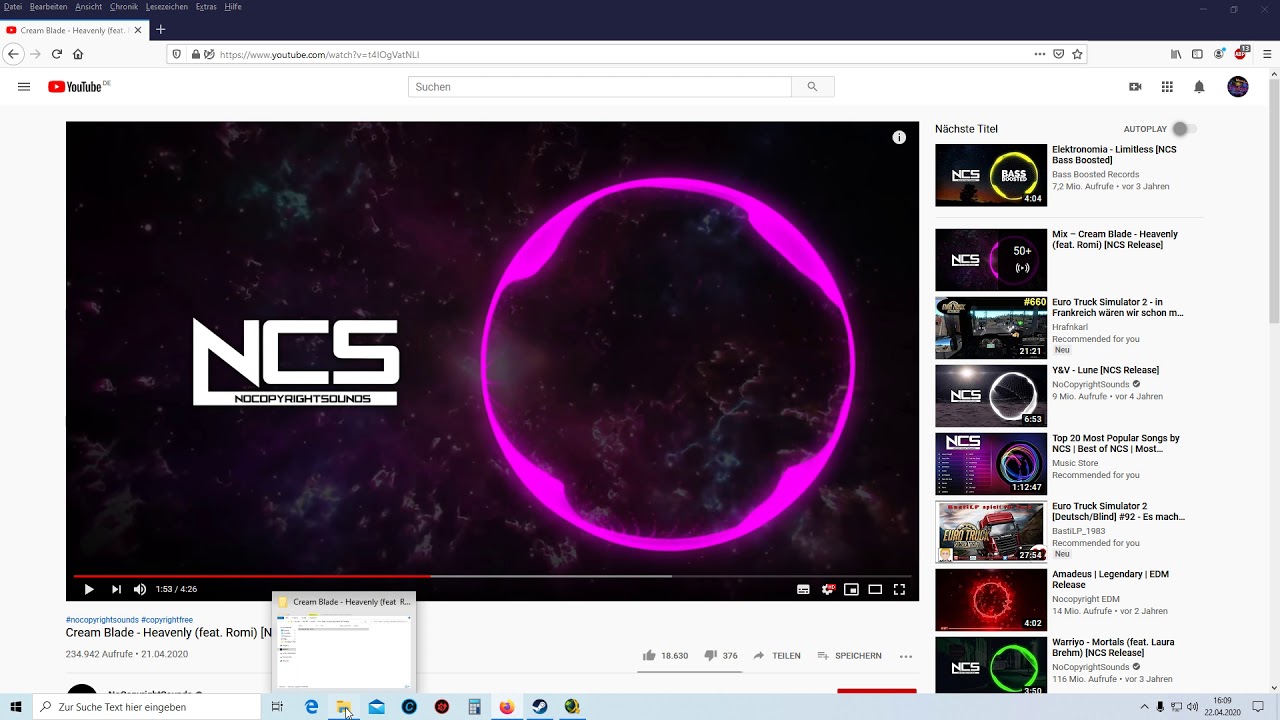
Task: Open Chronik menu
Action: point(124,7)
